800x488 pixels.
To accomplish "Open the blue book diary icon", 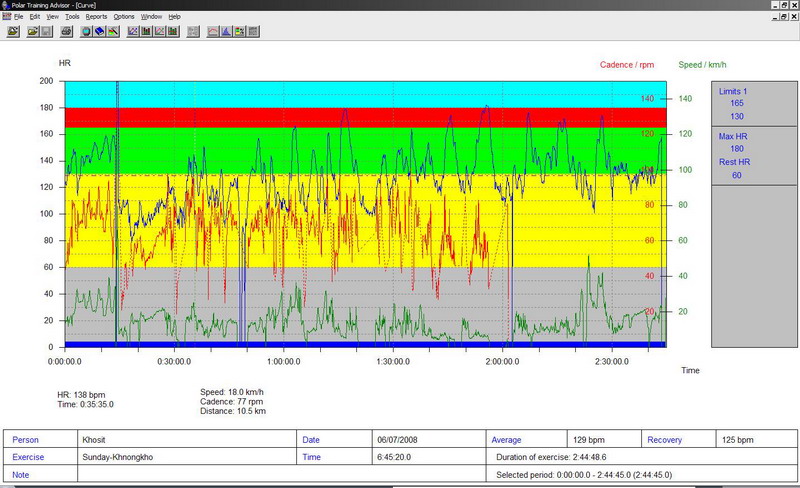I will pos(100,31).
